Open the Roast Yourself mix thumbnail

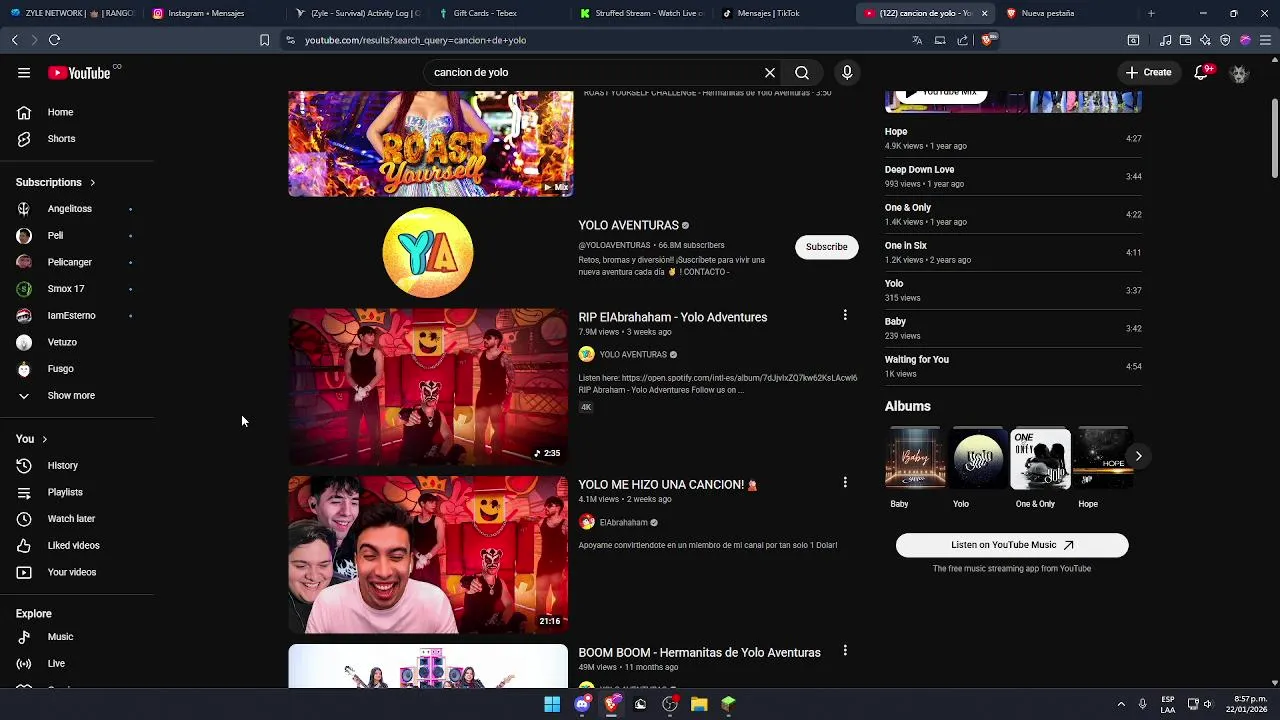coord(431,143)
